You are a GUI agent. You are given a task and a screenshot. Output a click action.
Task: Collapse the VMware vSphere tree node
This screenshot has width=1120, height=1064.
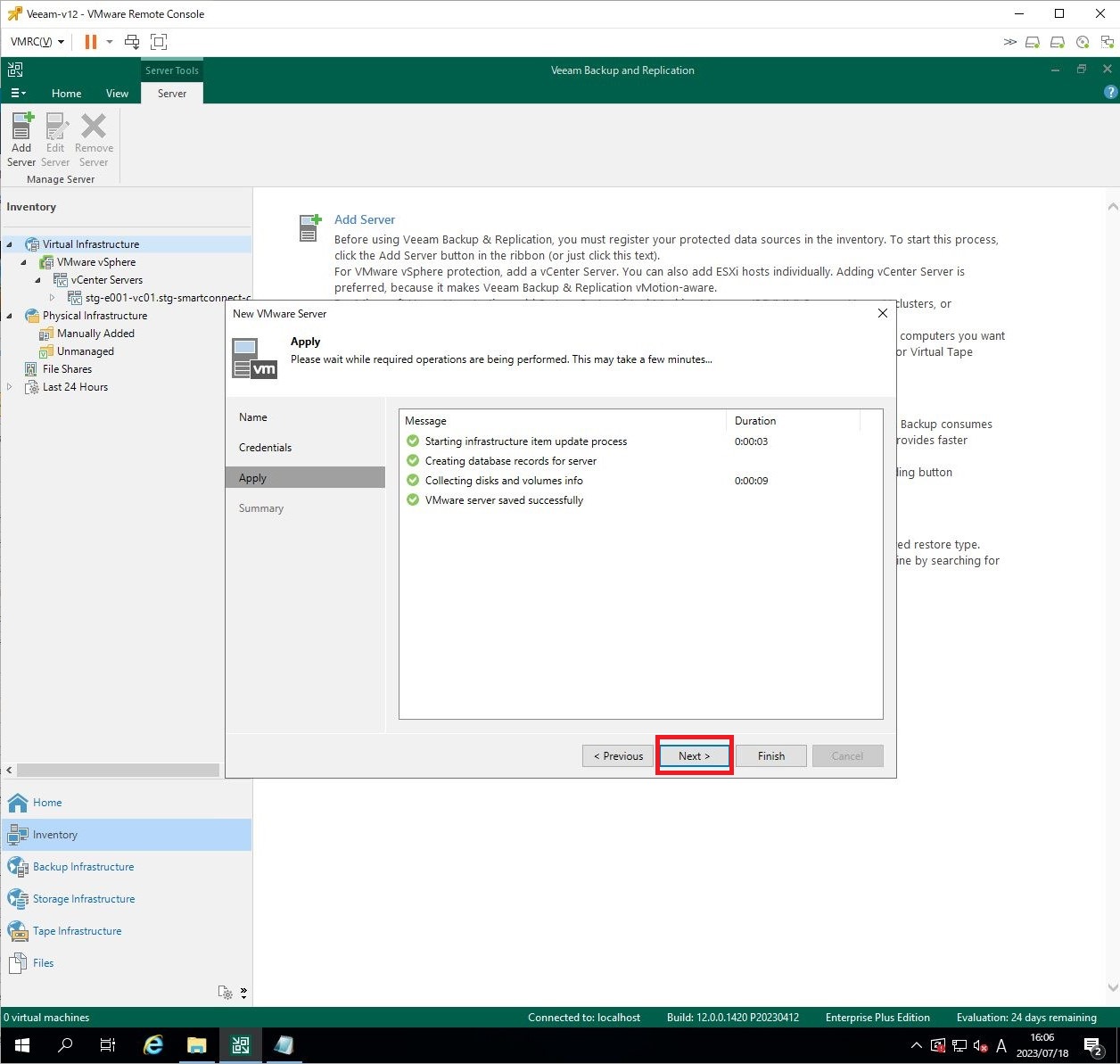(24, 262)
